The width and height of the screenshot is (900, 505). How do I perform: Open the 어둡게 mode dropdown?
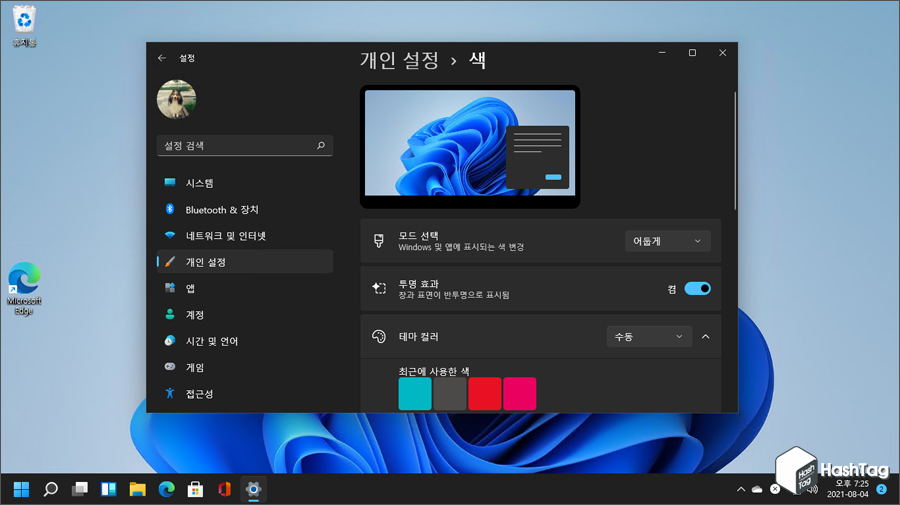coord(668,241)
